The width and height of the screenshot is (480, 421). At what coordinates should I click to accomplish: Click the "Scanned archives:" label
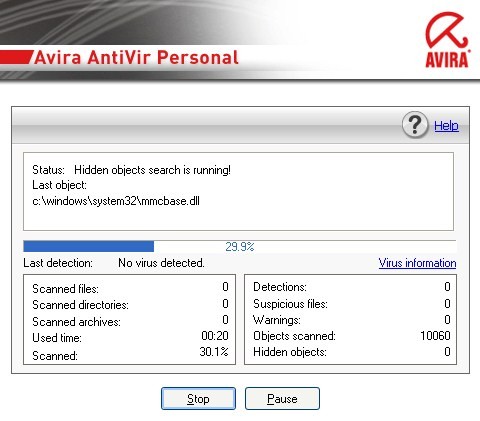point(76,322)
